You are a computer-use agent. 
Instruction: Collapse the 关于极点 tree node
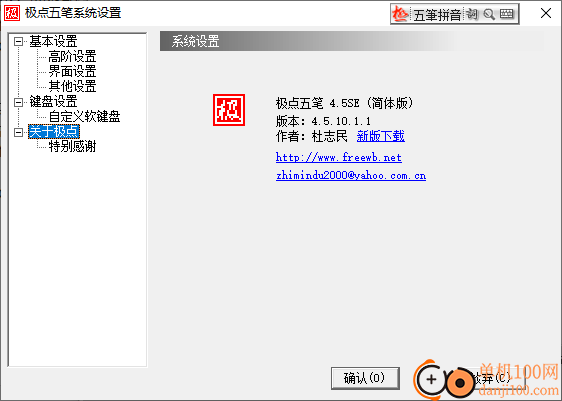tap(18, 132)
